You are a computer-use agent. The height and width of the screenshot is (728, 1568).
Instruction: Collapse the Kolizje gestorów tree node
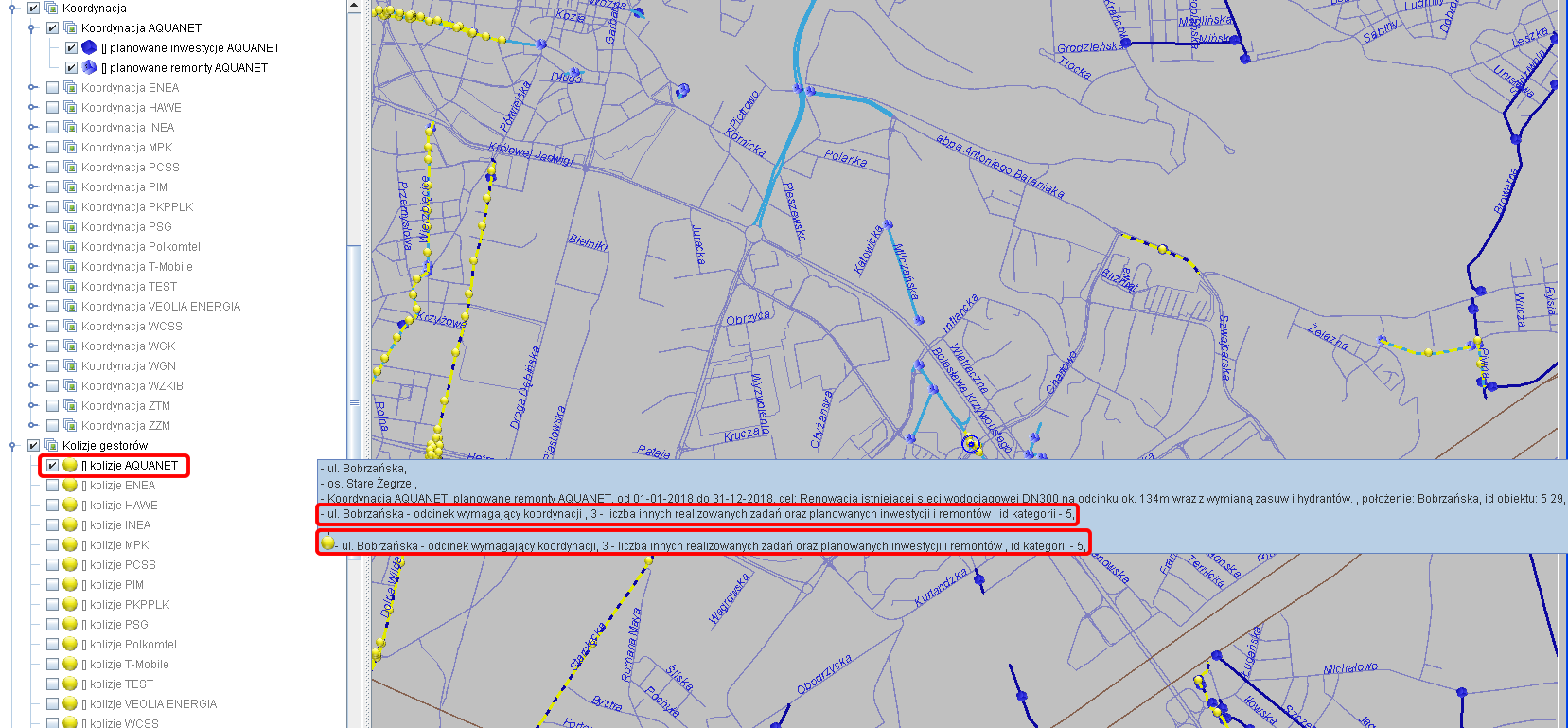[x=12, y=445]
